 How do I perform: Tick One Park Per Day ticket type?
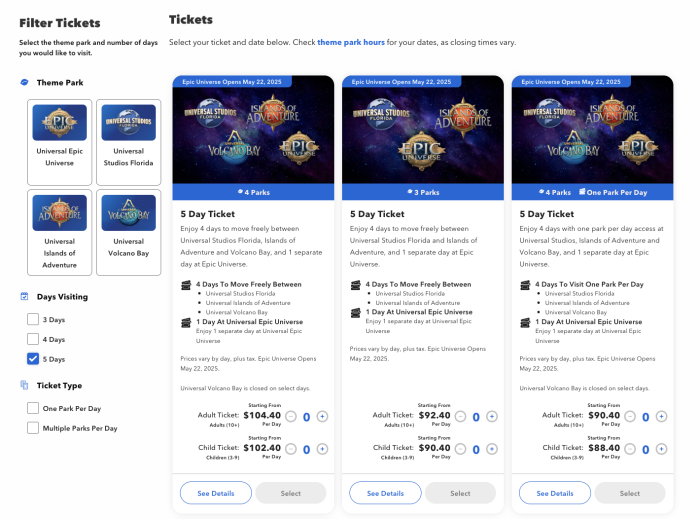click(34, 408)
